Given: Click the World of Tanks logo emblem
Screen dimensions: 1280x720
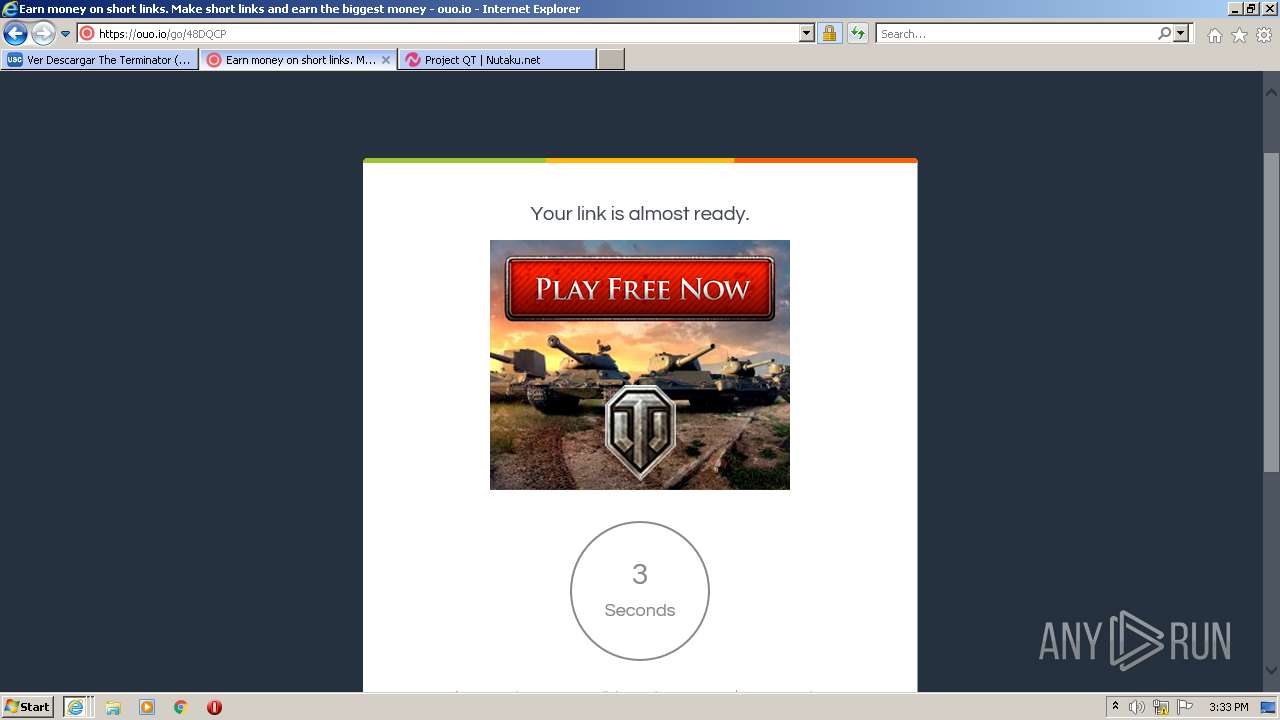Looking at the screenshot, I should click(x=640, y=431).
